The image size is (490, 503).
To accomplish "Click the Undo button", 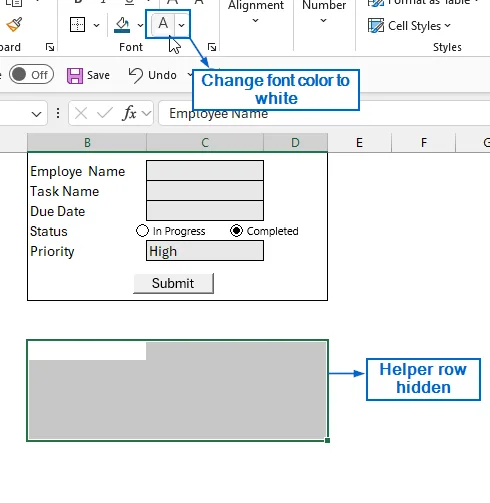I will [x=153, y=75].
